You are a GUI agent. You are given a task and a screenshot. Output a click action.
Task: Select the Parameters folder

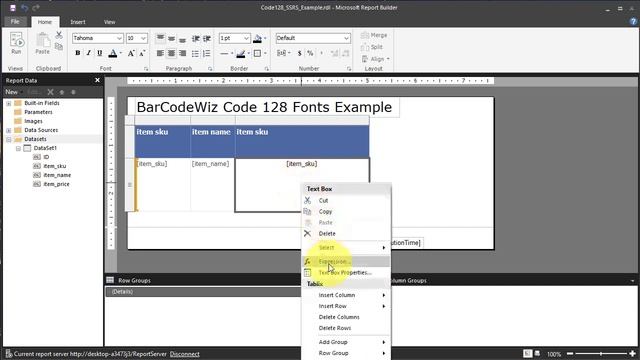[x=33, y=112]
